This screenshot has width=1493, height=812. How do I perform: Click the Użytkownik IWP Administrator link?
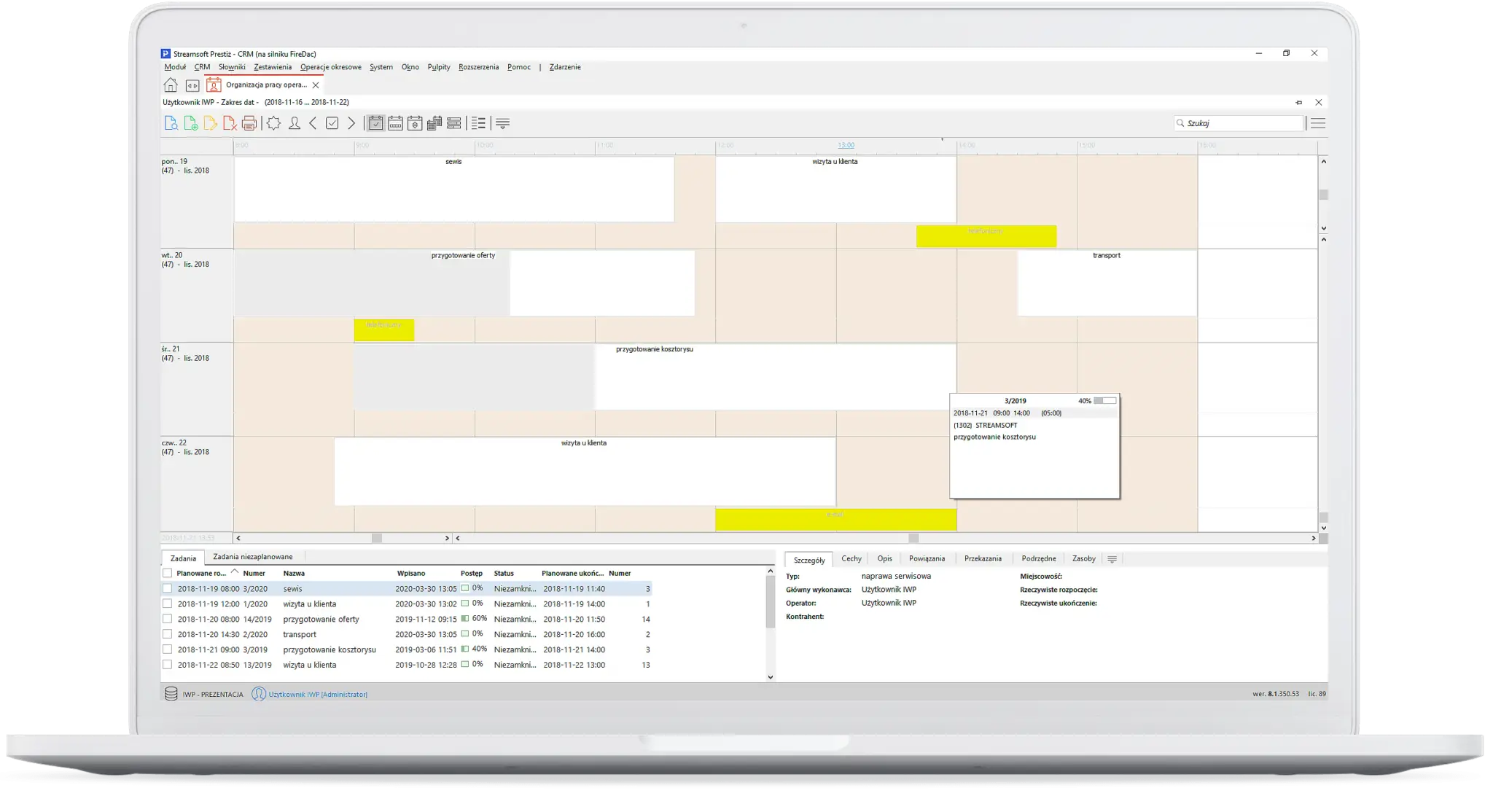click(x=318, y=695)
